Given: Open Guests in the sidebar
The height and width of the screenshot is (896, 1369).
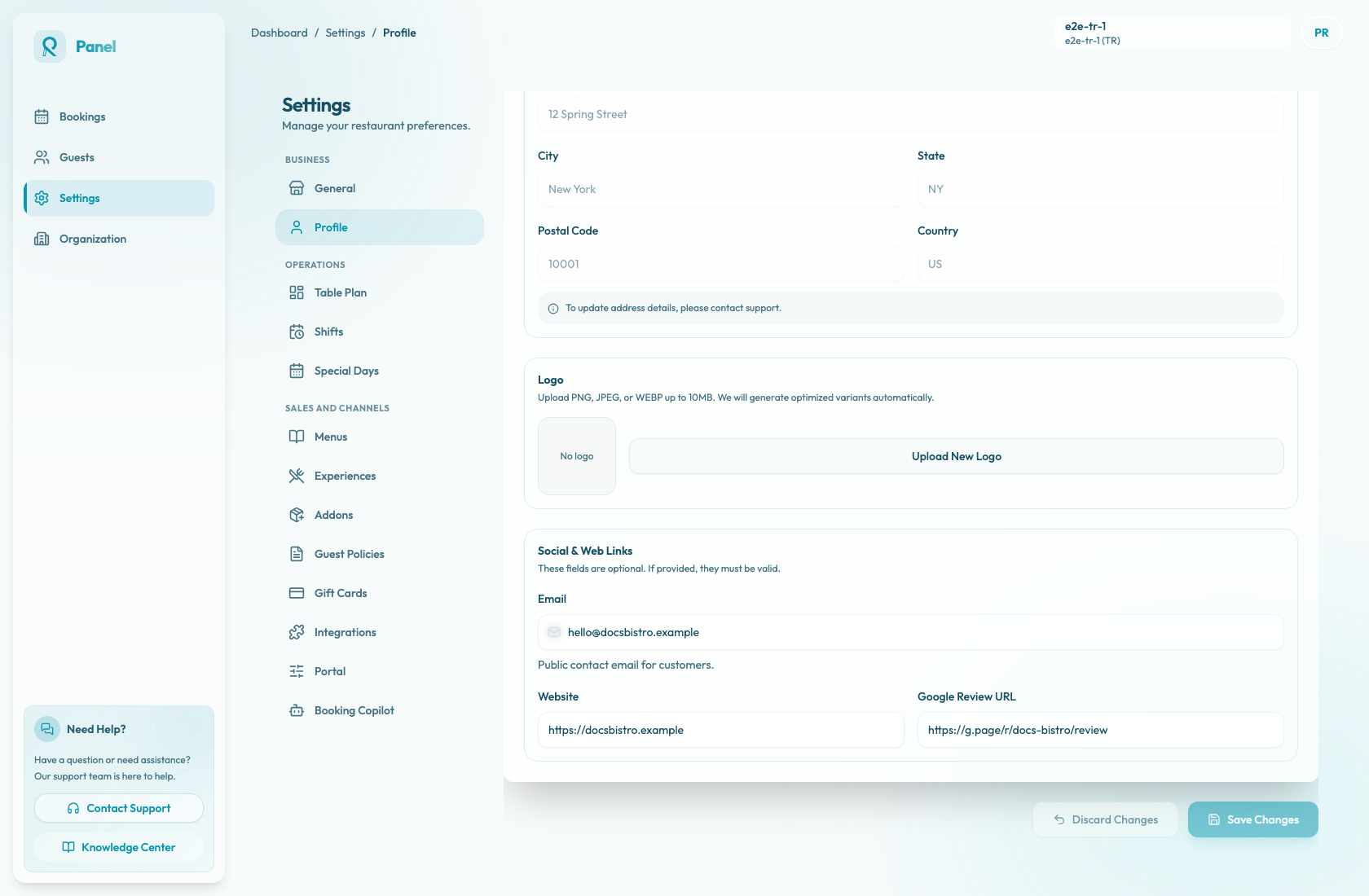Looking at the screenshot, I should point(119,157).
